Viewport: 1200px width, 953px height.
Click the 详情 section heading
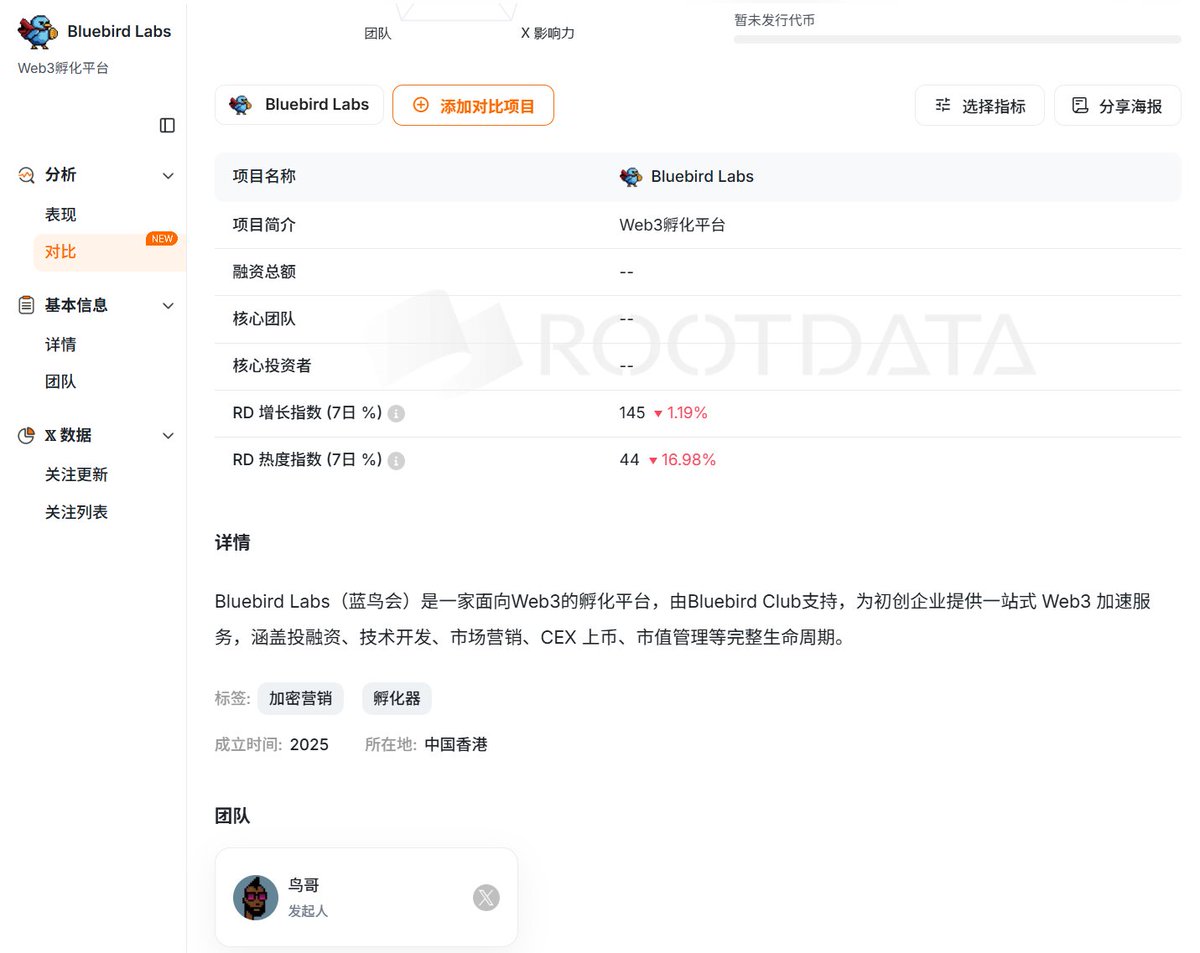[233, 543]
